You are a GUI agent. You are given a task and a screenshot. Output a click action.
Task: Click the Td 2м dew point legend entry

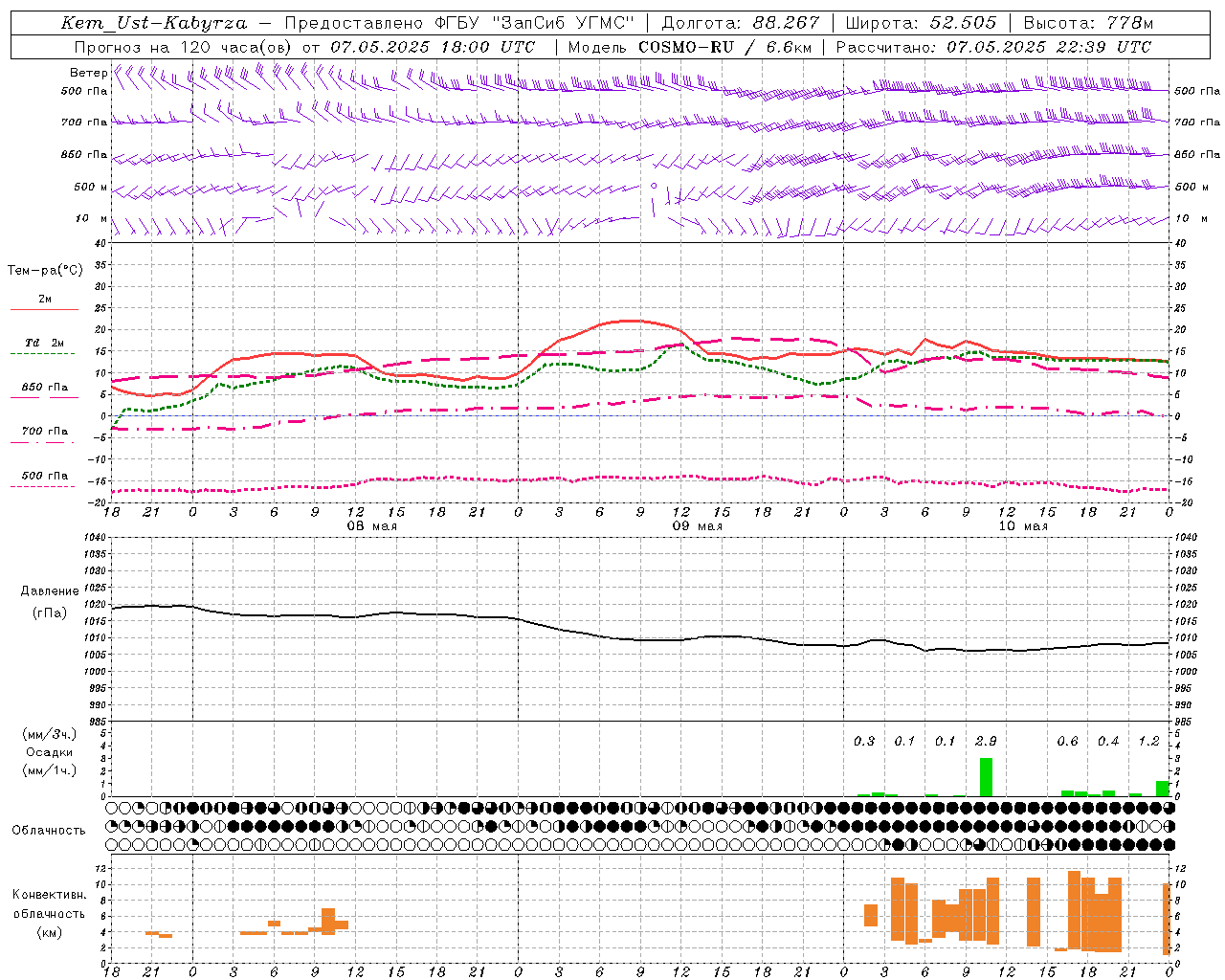point(45,343)
